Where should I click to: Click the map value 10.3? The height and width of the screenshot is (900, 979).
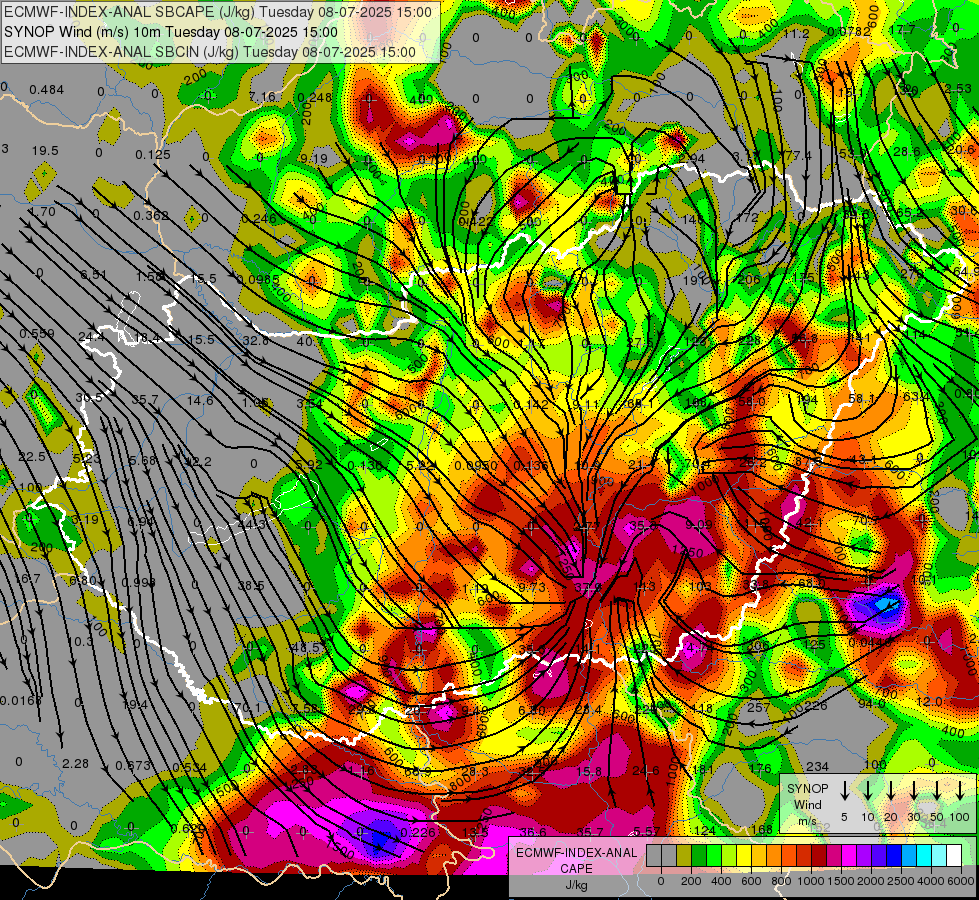(x=79, y=641)
